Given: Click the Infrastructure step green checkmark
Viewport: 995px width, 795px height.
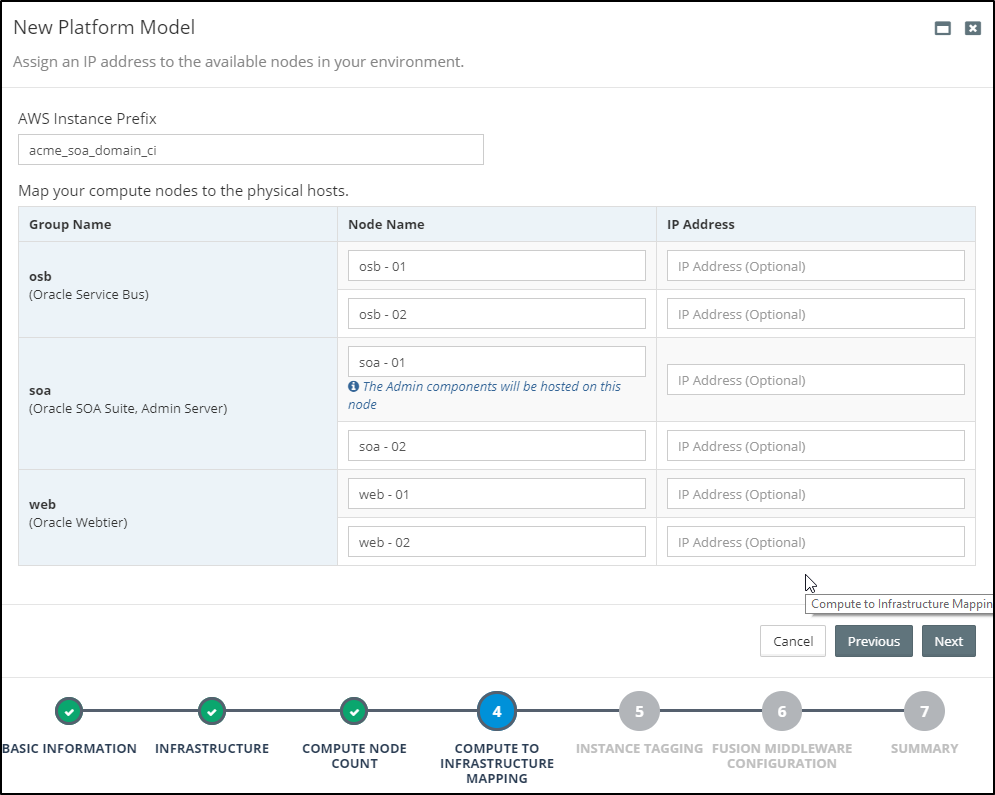Looking at the screenshot, I should pos(212,711).
